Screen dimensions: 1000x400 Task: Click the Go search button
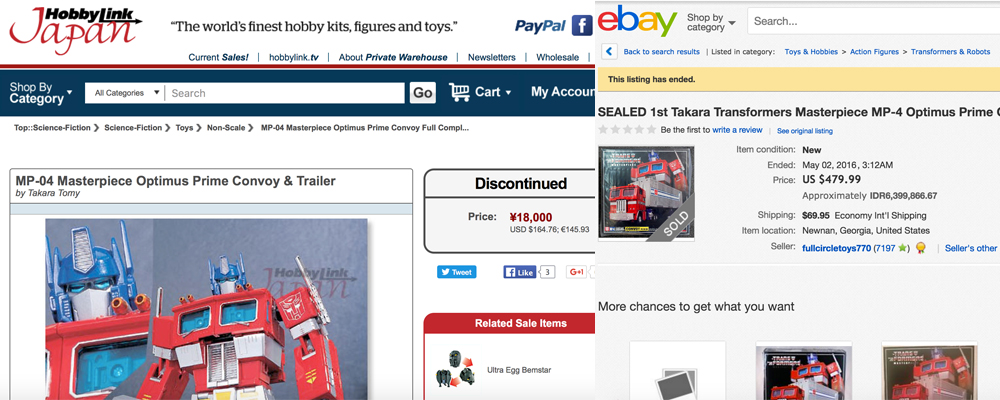point(423,93)
